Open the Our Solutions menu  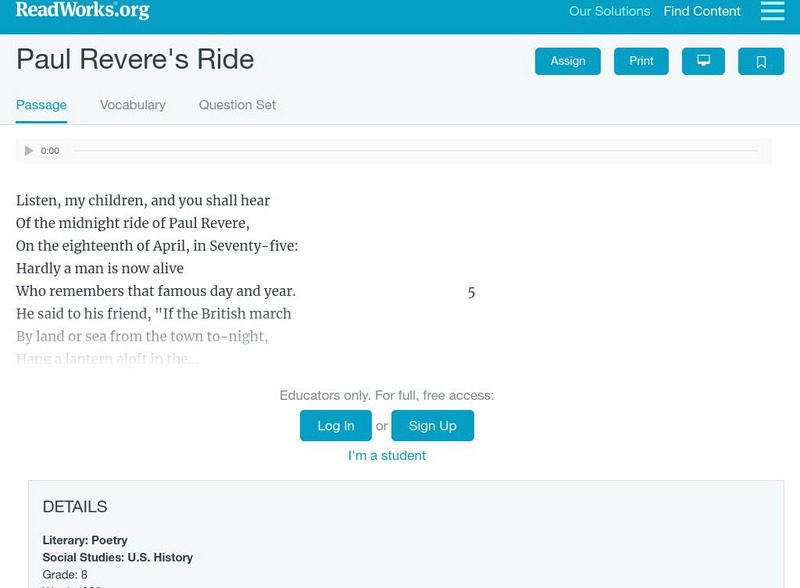pos(609,12)
